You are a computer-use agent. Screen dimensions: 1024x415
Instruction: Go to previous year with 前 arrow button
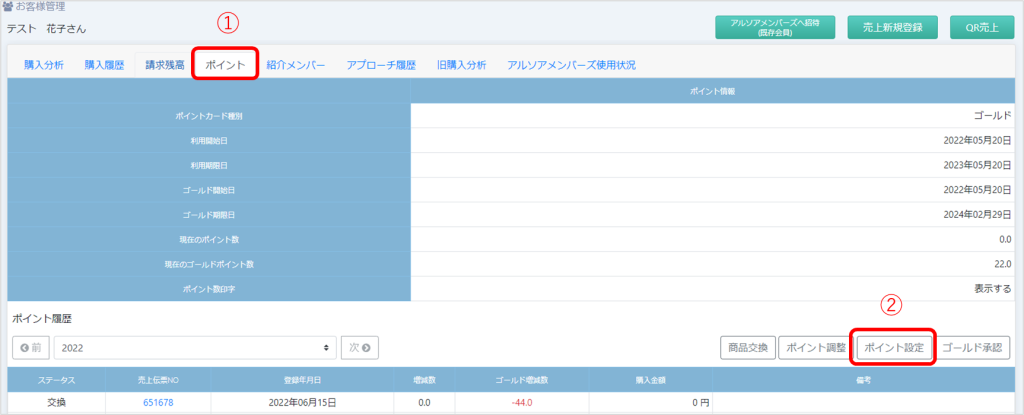coord(31,348)
